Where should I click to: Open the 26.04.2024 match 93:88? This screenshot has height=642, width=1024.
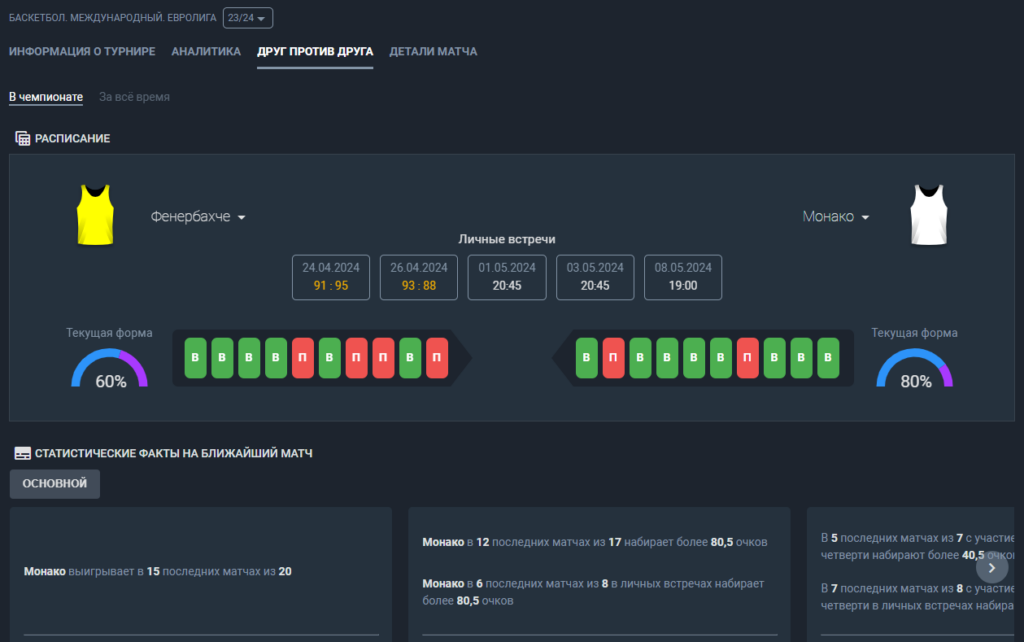tap(419, 277)
